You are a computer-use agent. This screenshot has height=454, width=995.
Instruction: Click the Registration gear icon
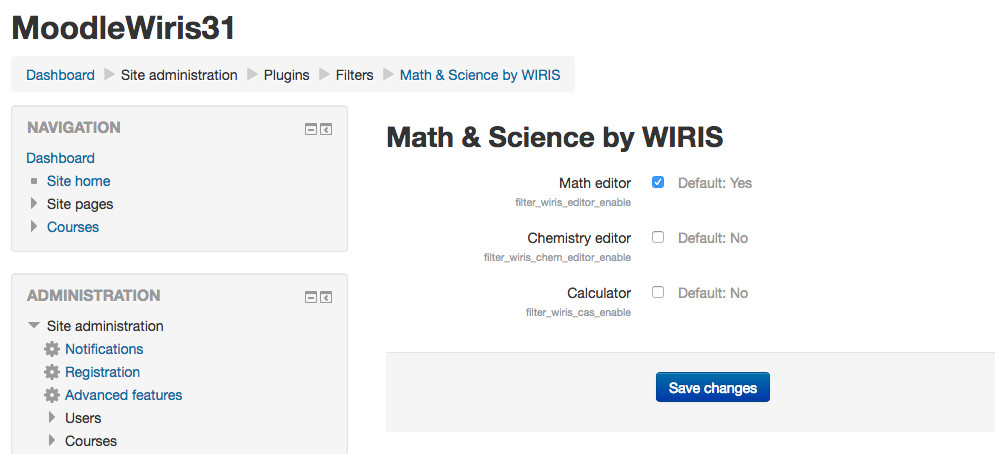[52, 372]
